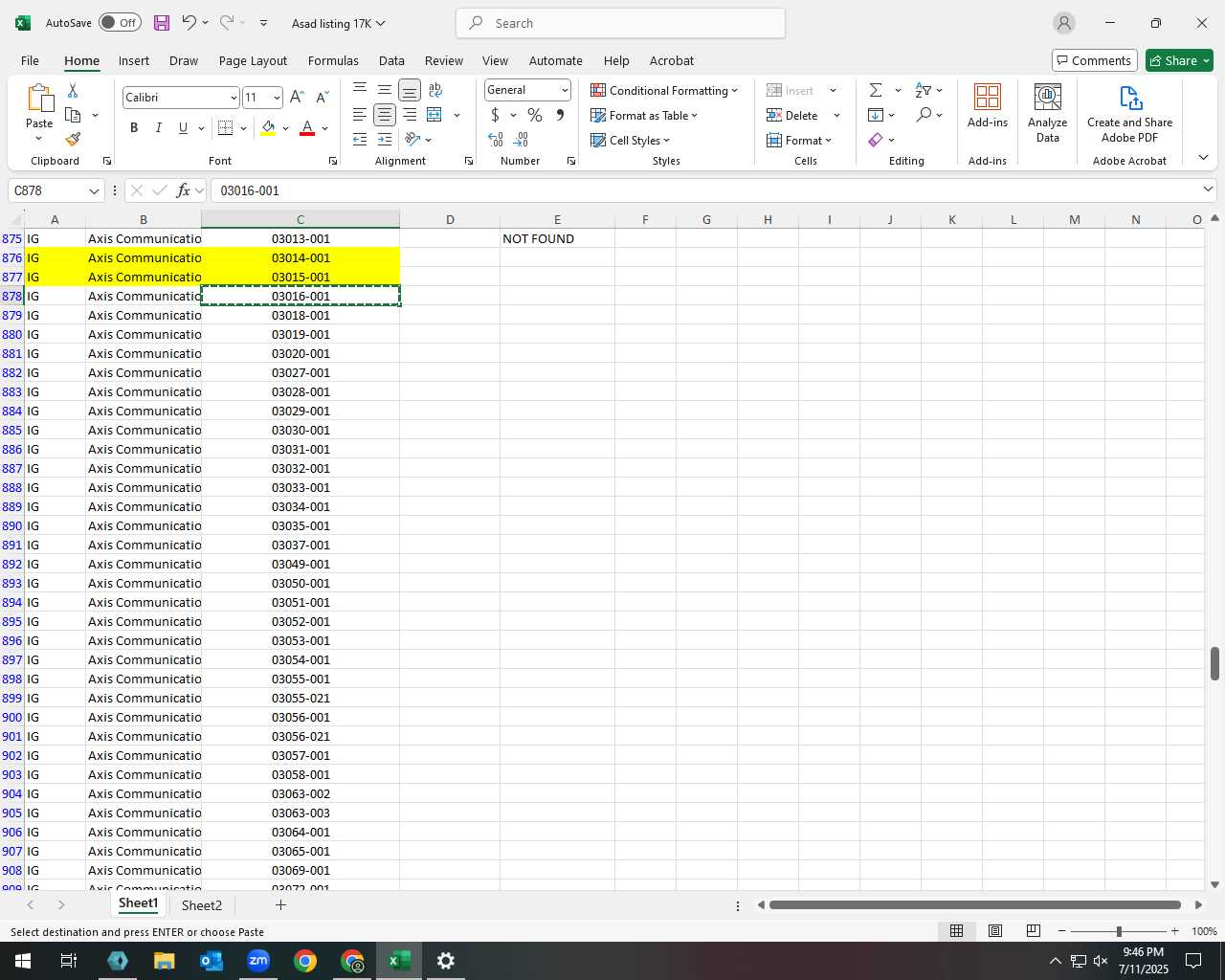Expand the formula bar chevron
The width and height of the screenshot is (1225, 980).
[1208, 189]
